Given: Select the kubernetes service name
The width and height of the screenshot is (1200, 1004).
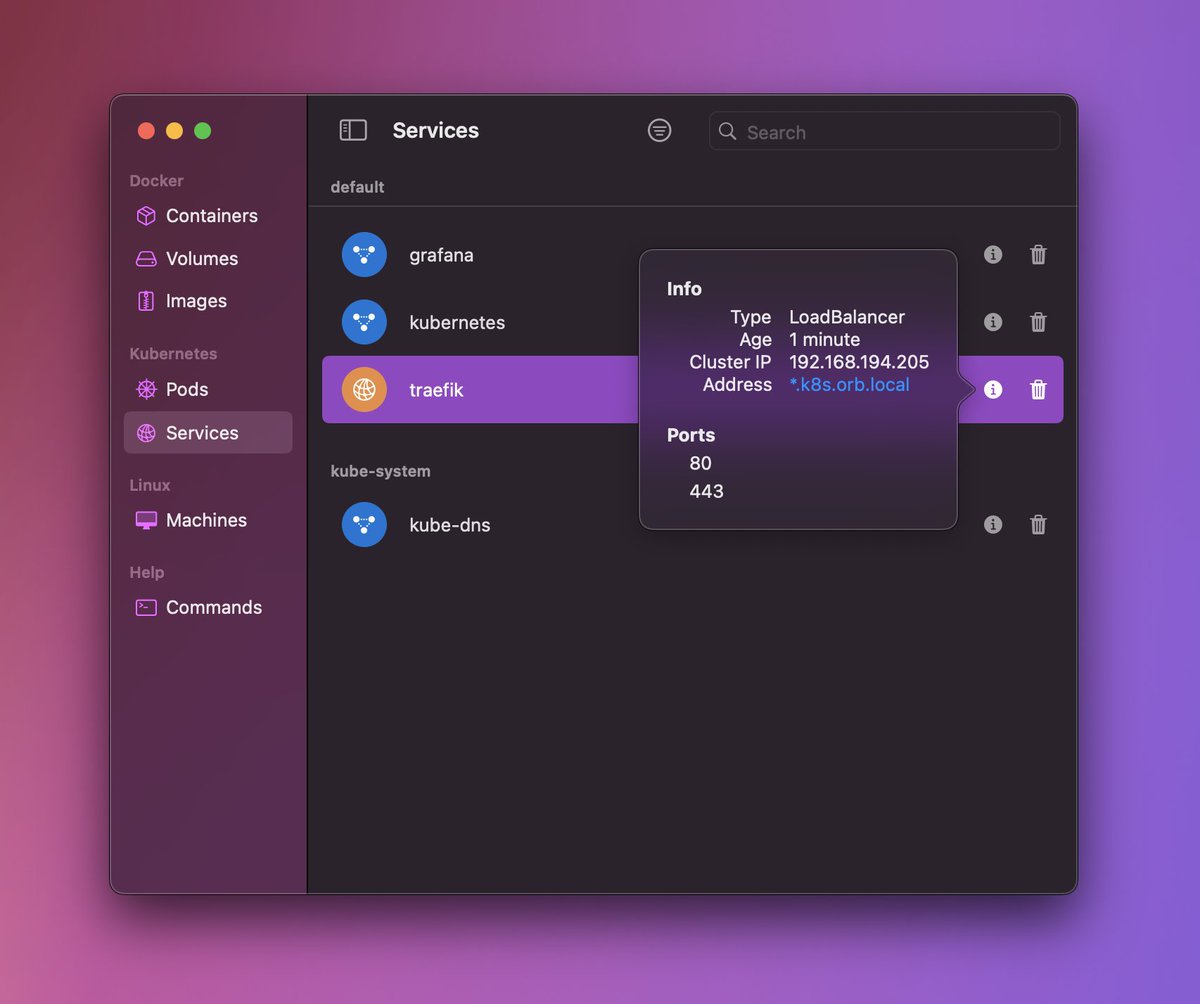Looking at the screenshot, I should pos(457,322).
